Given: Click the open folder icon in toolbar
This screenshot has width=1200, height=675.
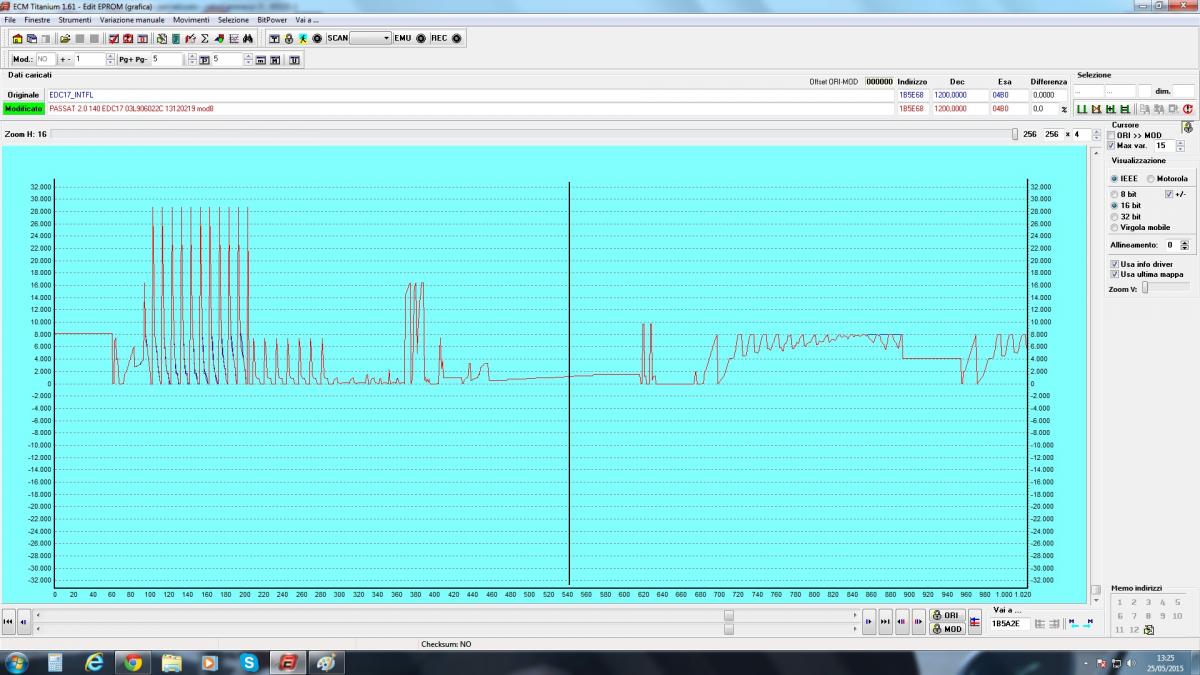Looking at the screenshot, I should coord(64,38).
